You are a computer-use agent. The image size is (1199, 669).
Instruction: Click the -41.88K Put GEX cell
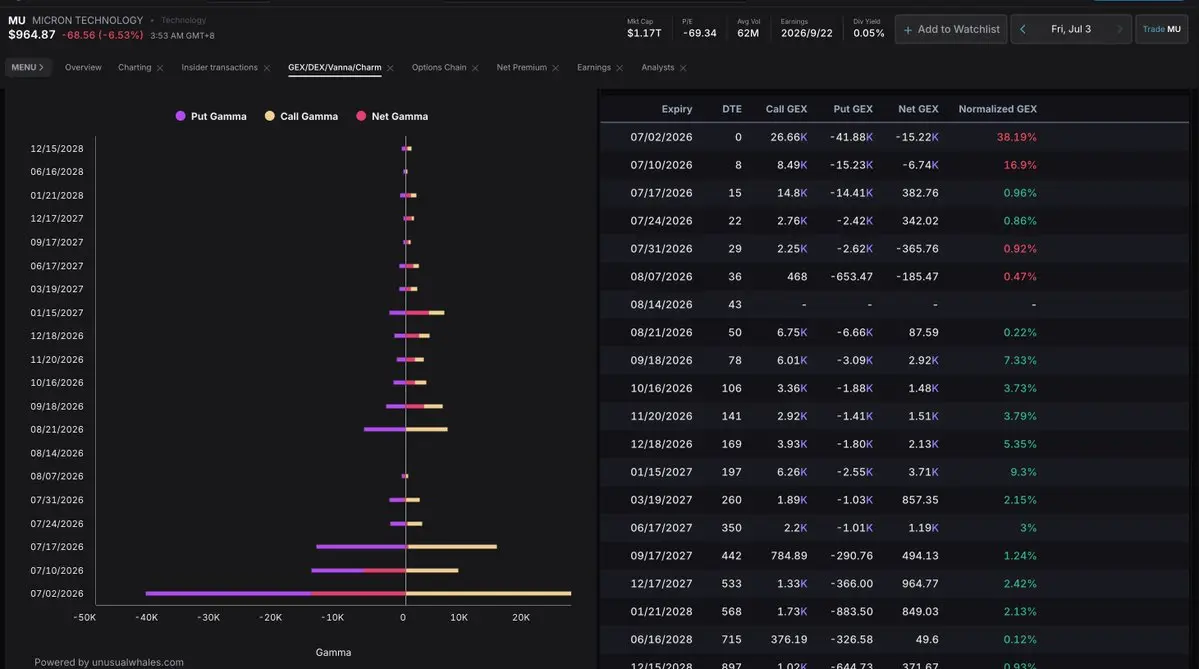[851, 138]
